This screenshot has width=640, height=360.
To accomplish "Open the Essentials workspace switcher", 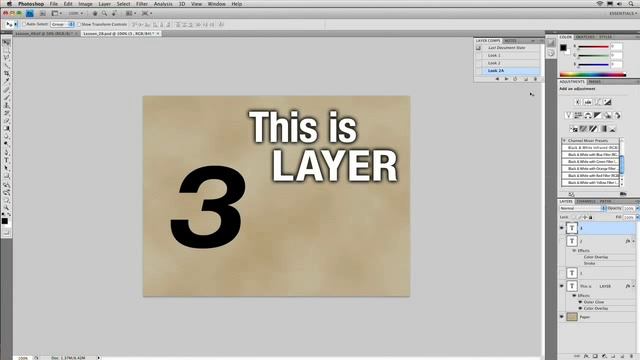I will (x=623, y=13).
